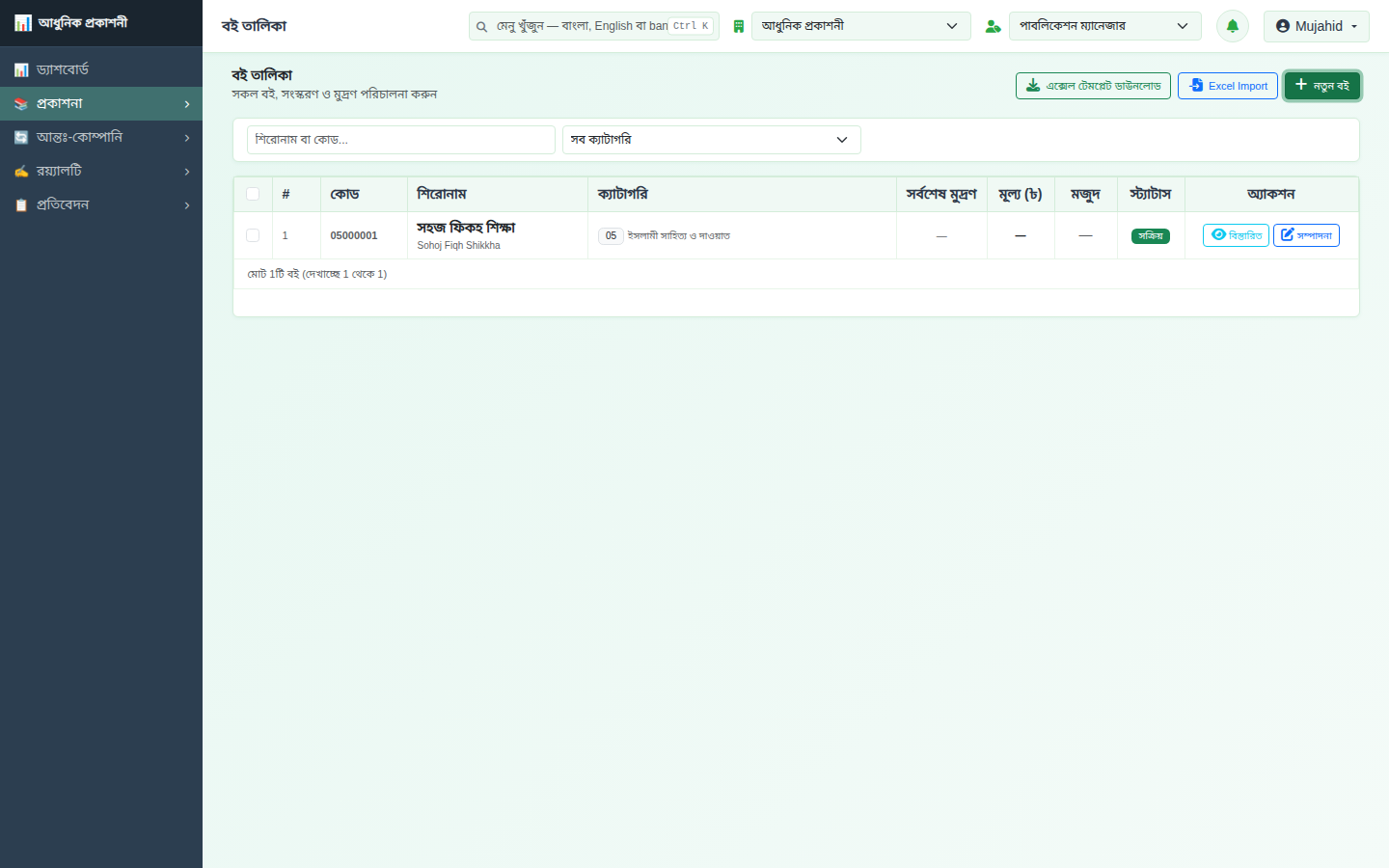Expand the প্রকাশনা sidebar chevron
This screenshot has width=1389, height=868.
(x=187, y=104)
